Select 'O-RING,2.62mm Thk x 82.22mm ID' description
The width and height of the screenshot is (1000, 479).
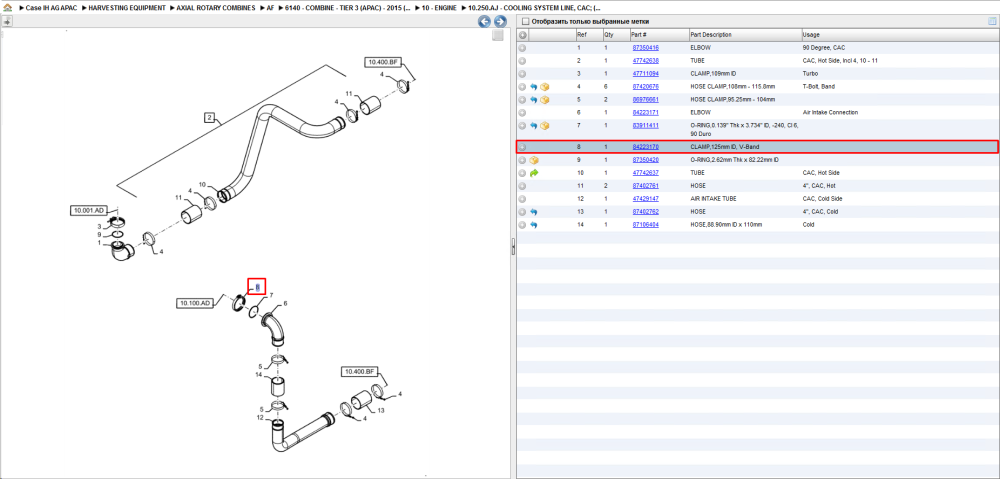click(x=734, y=159)
